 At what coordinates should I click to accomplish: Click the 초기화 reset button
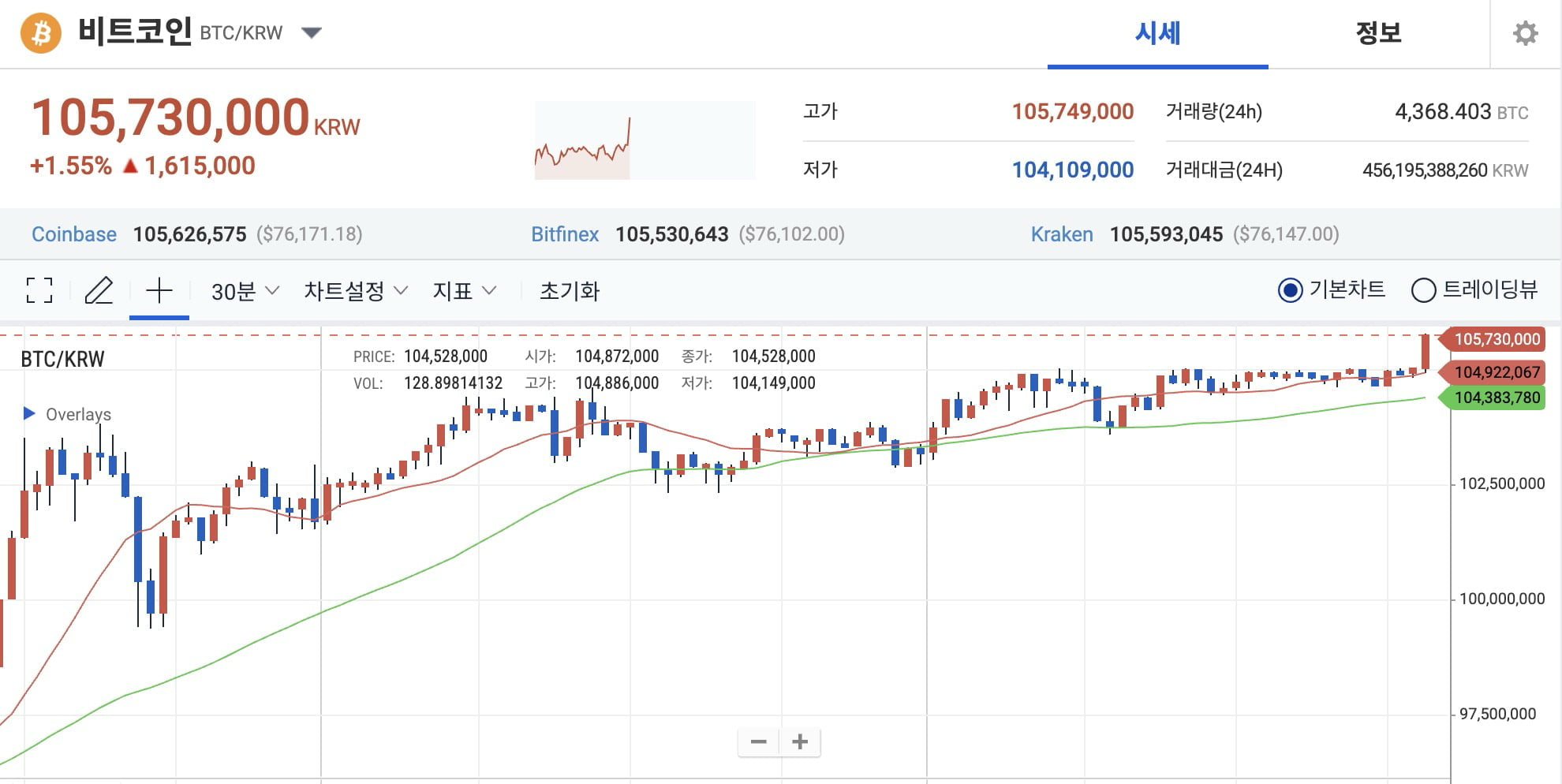point(570,291)
